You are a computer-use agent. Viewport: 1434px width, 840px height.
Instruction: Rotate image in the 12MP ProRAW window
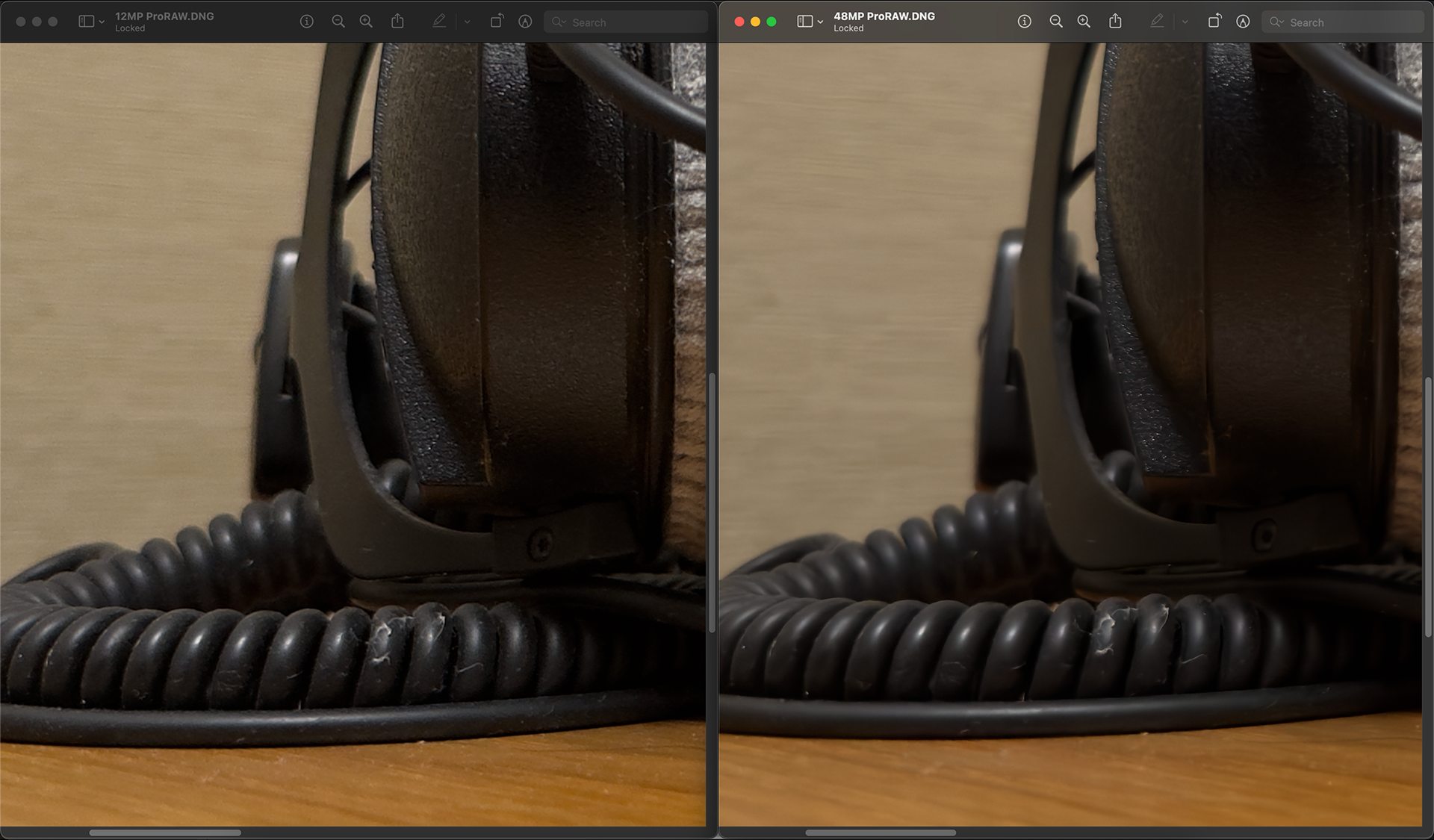point(497,21)
